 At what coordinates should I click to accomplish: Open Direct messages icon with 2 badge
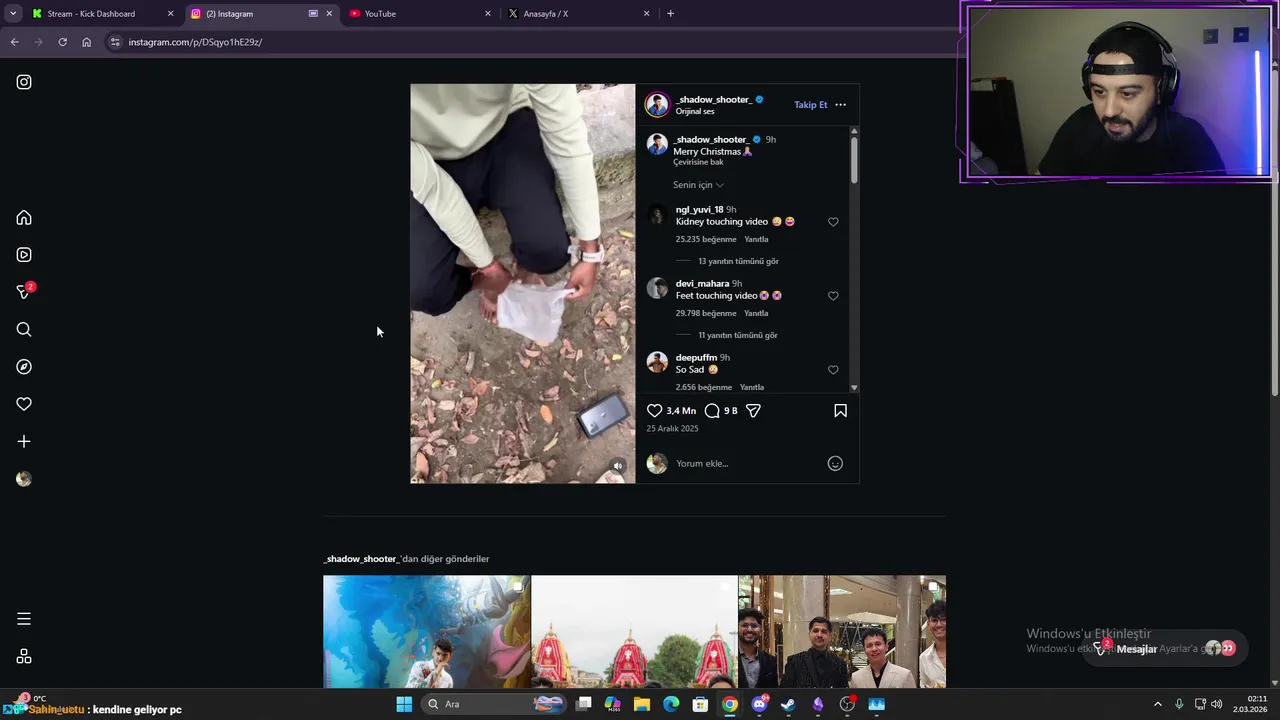click(24, 292)
